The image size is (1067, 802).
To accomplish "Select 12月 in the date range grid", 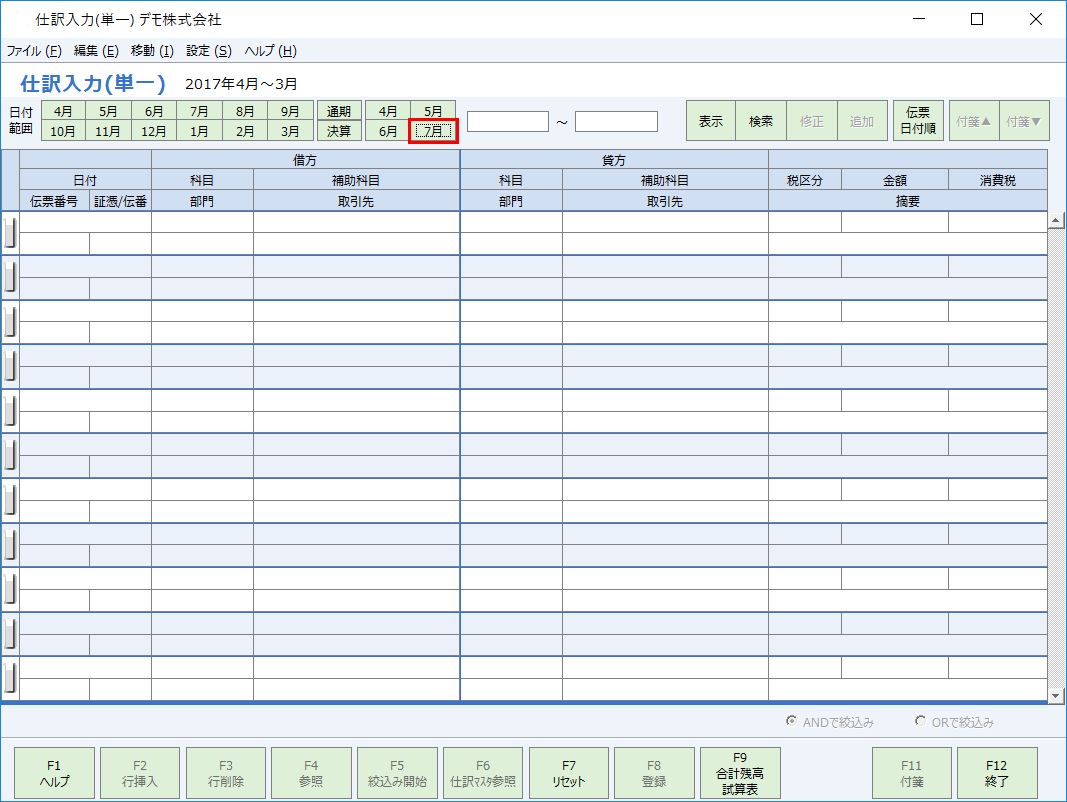I will 153,131.
